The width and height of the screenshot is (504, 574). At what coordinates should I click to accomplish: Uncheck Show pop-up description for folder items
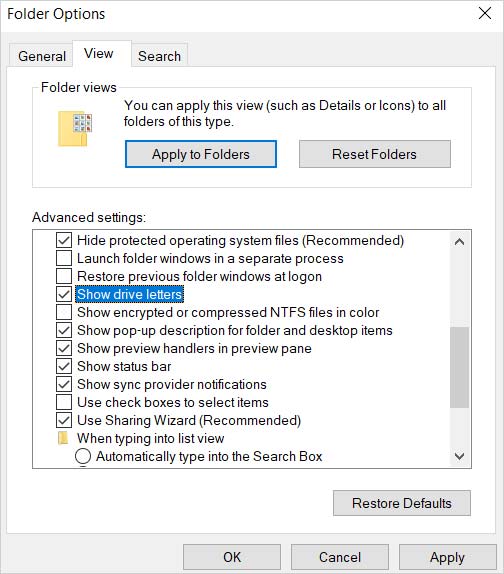pyautogui.click(x=64, y=330)
